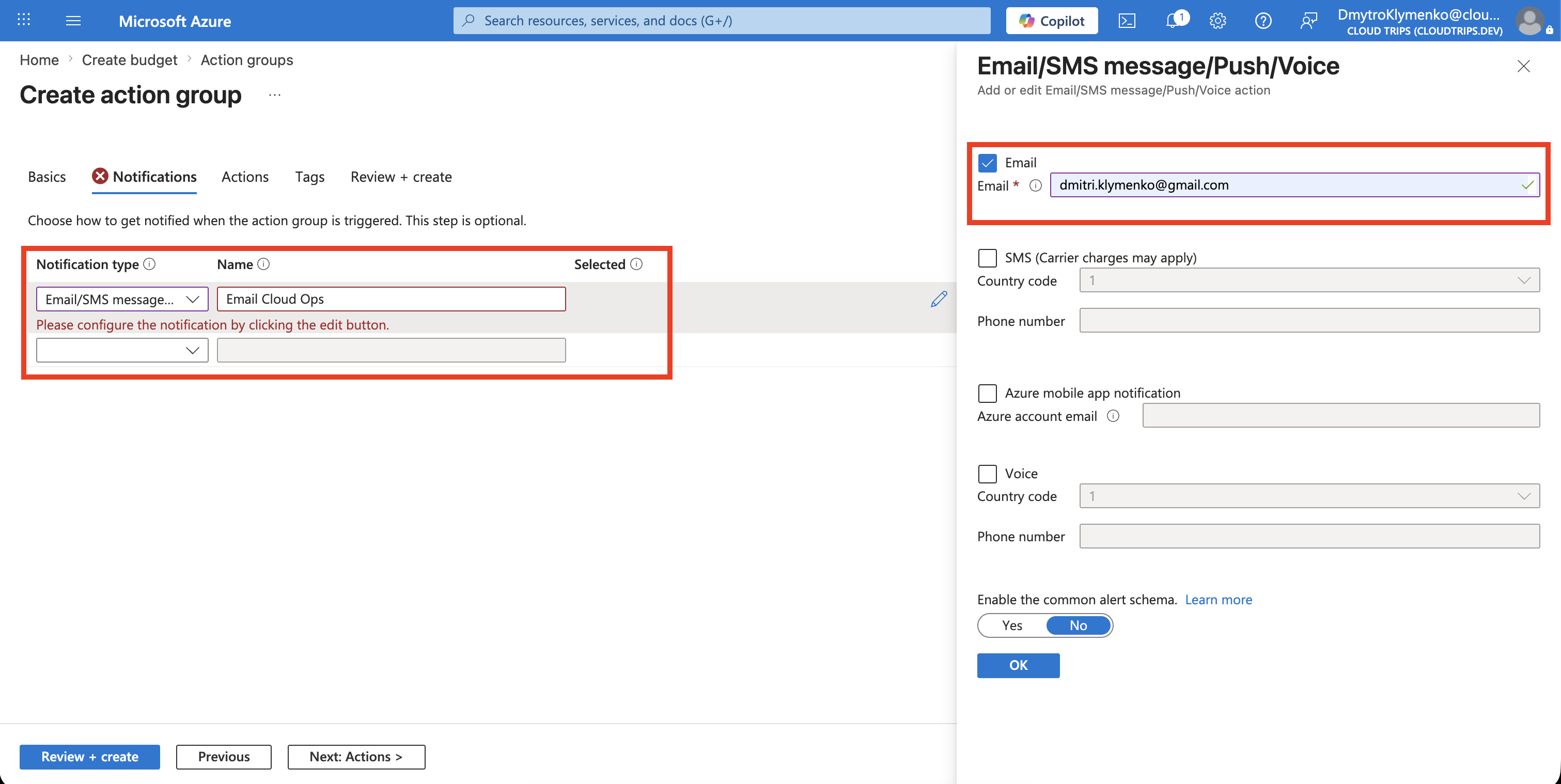The height and width of the screenshot is (784, 1561).
Task: Set common alert schema to Yes
Action: pyautogui.click(x=1012, y=625)
